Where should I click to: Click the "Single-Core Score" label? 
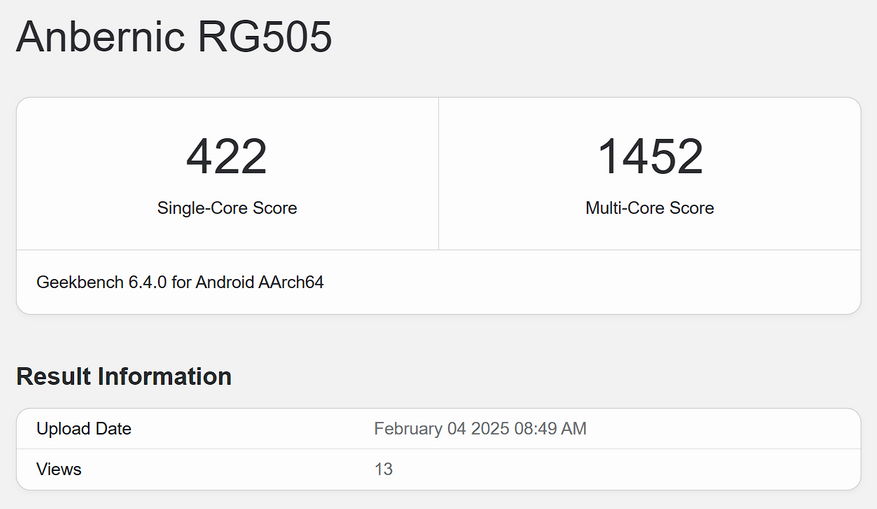(227, 208)
